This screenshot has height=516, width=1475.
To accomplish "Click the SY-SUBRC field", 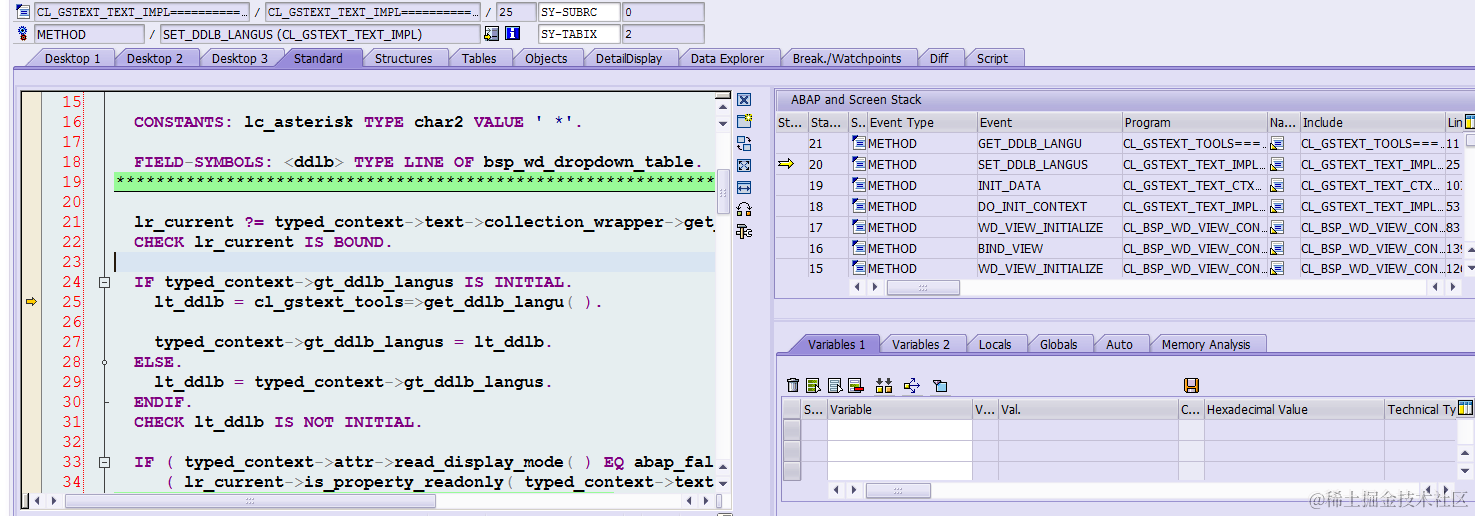I will [x=578, y=12].
